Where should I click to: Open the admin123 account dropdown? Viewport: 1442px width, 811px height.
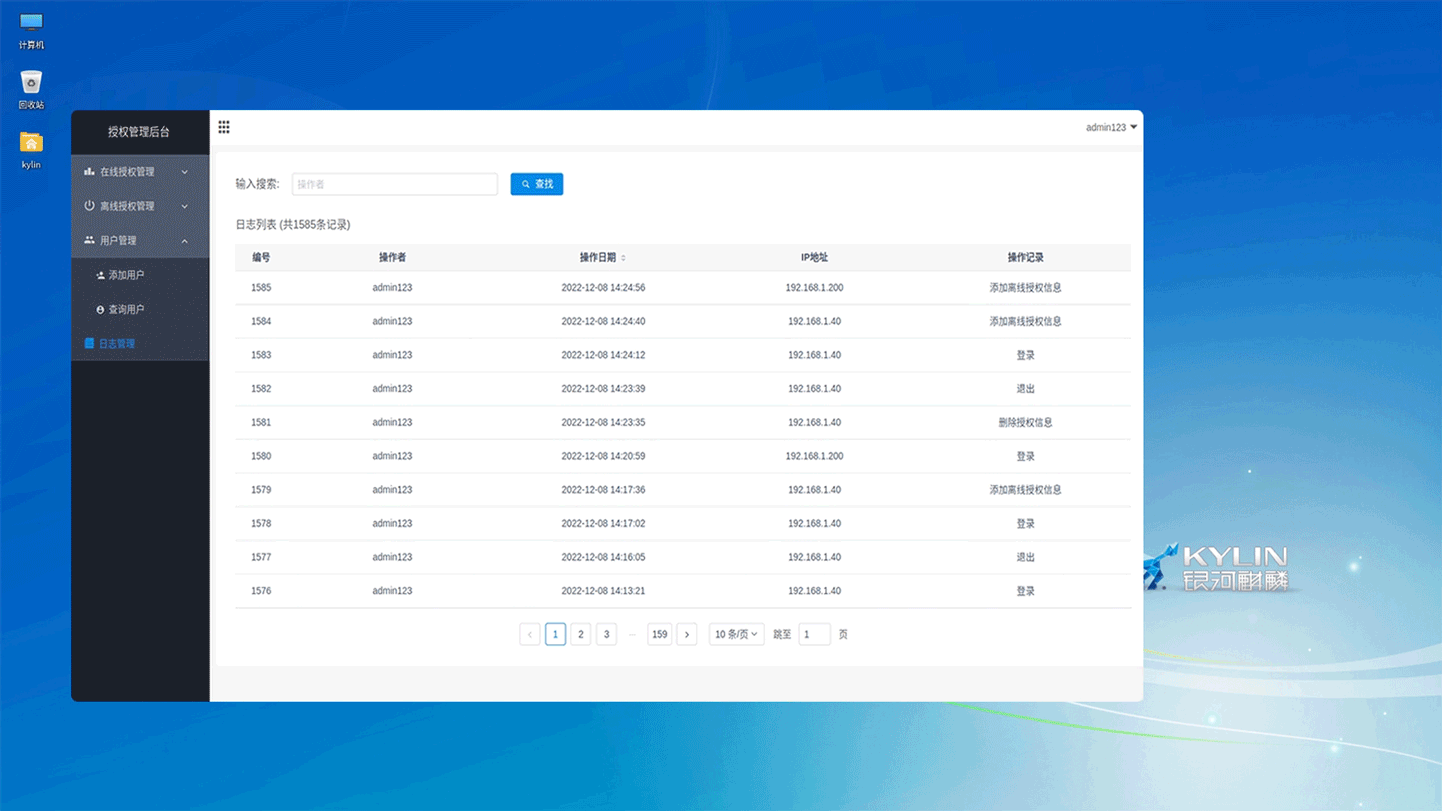pyautogui.click(x=1112, y=128)
